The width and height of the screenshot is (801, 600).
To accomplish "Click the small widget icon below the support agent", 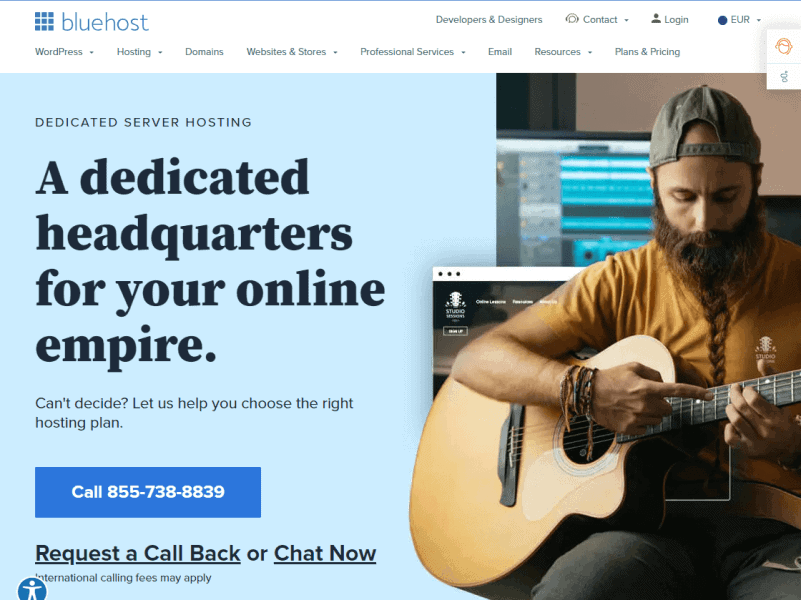I will point(785,77).
